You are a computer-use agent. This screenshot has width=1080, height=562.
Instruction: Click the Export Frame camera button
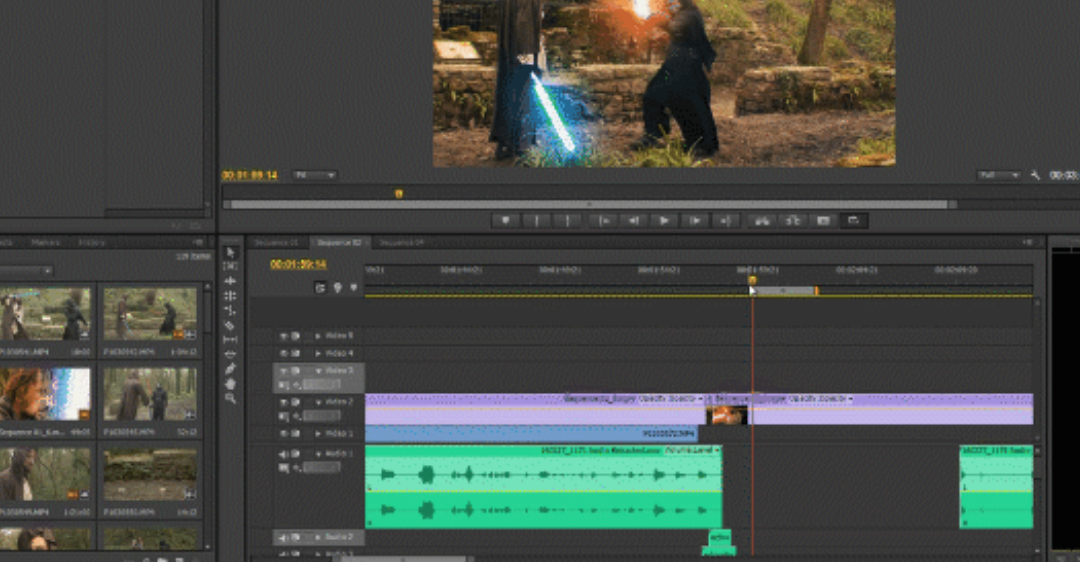[x=823, y=220]
